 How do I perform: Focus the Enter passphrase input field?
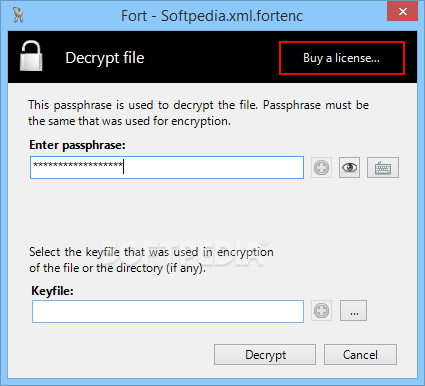pos(167,167)
